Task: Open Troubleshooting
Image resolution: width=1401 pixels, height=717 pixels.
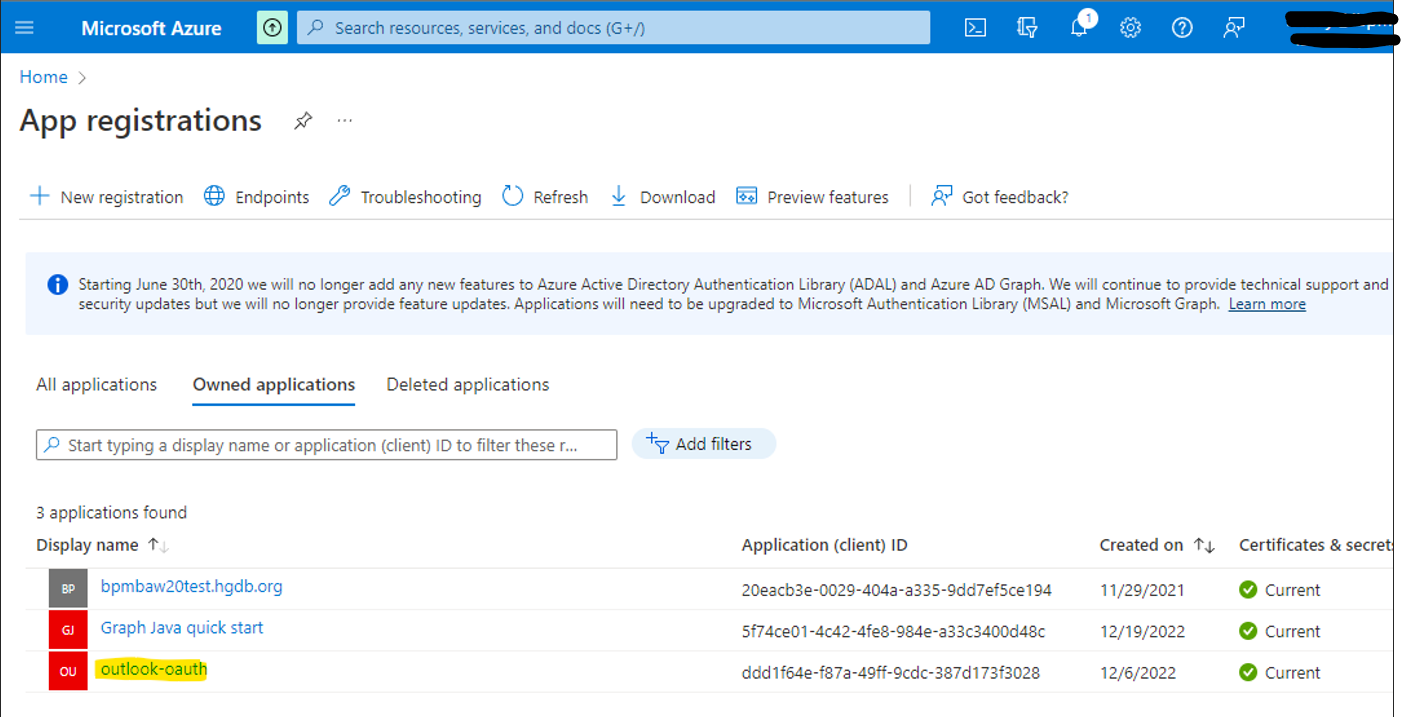Action: 405,197
